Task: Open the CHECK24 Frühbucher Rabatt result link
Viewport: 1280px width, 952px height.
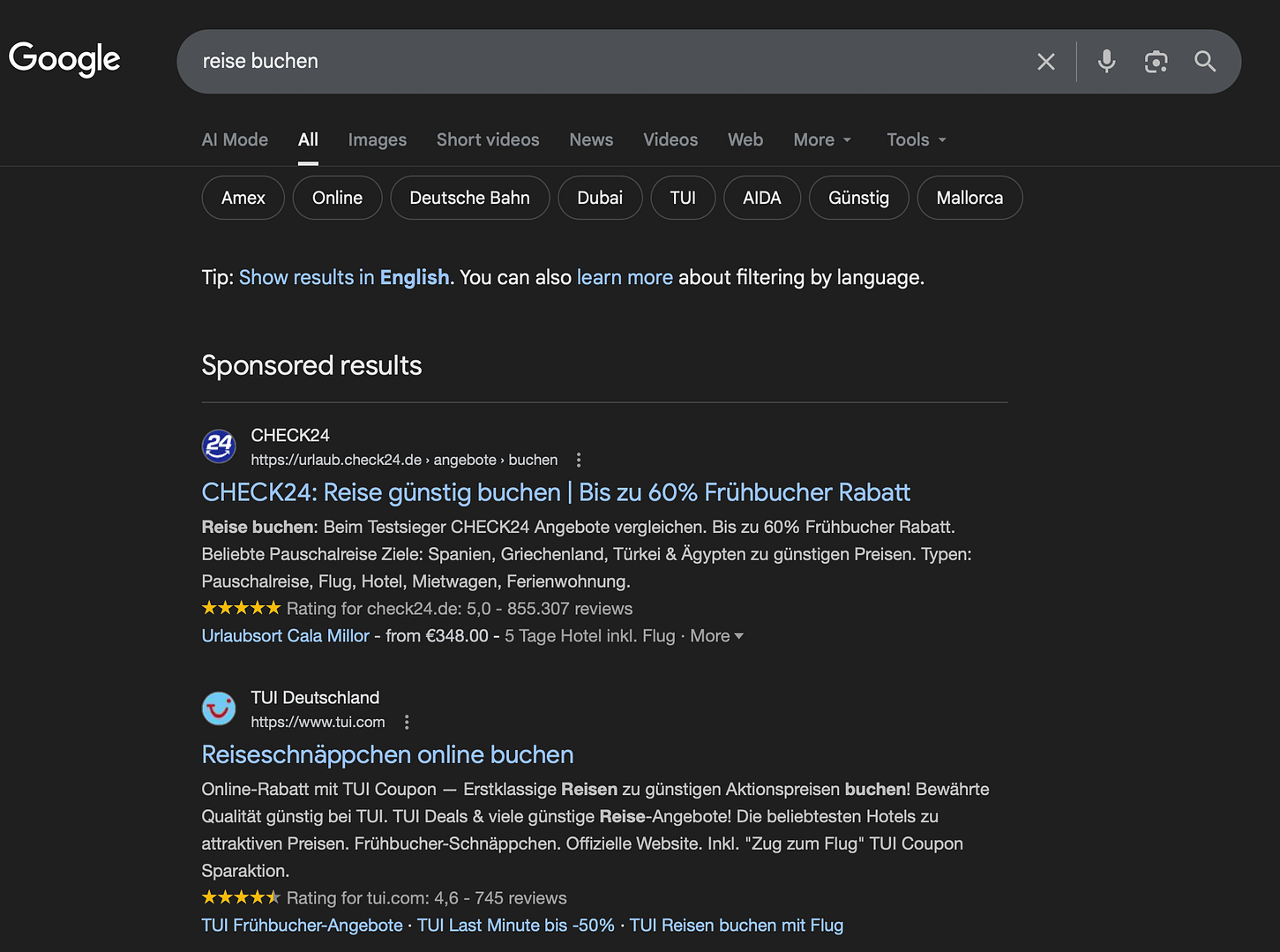Action: click(555, 491)
